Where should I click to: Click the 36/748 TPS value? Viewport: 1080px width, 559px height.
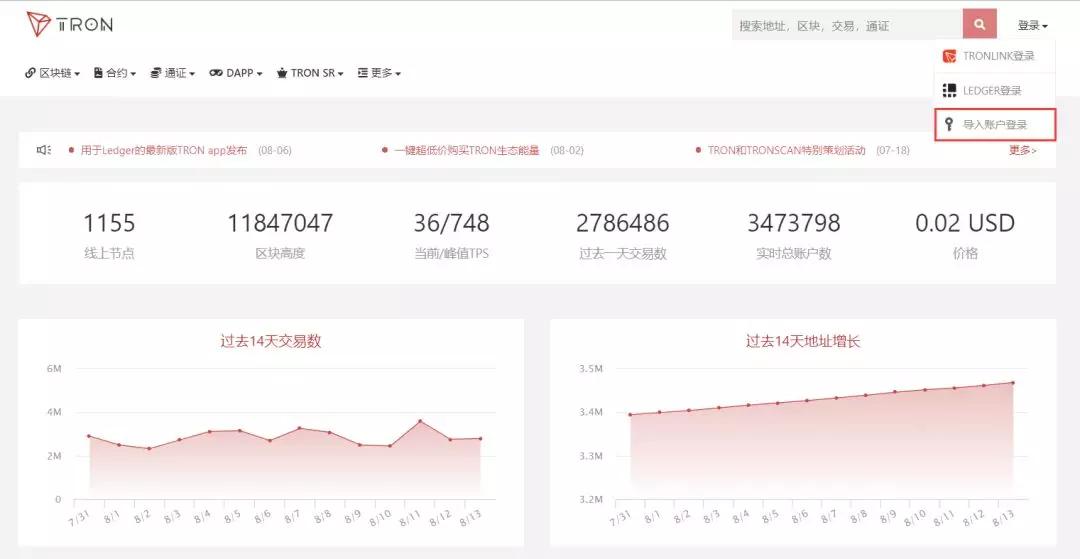pyautogui.click(x=451, y=223)
